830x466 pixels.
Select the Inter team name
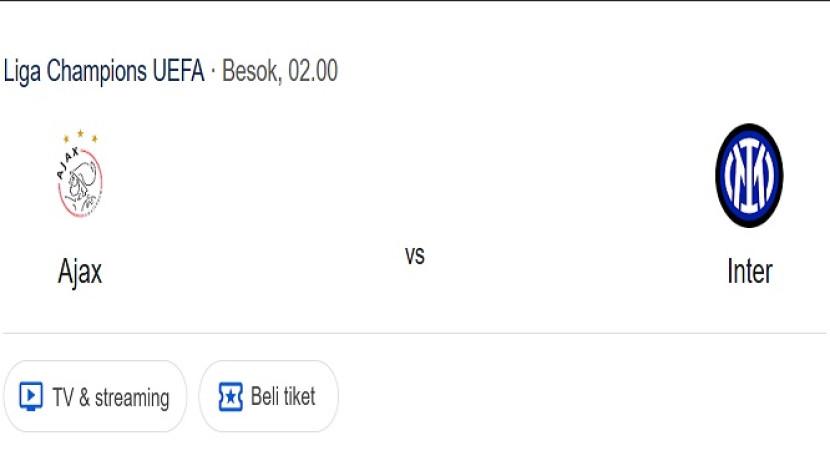point(749,271)
